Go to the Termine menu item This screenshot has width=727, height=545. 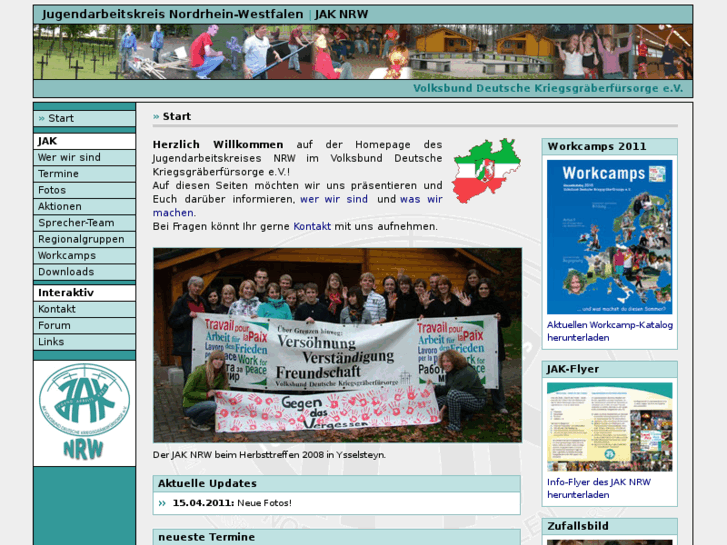[x=84, y=174]
